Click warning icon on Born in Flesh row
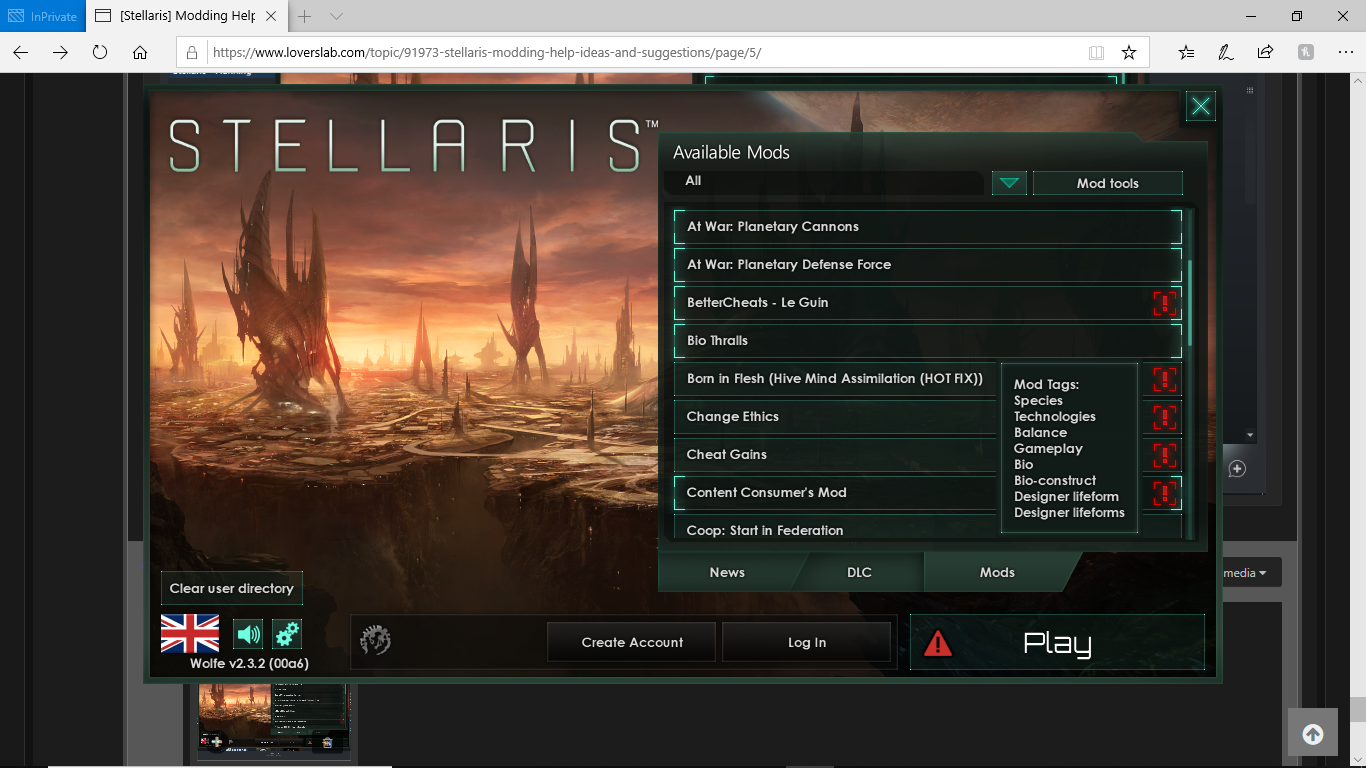 click(1165, 379)
